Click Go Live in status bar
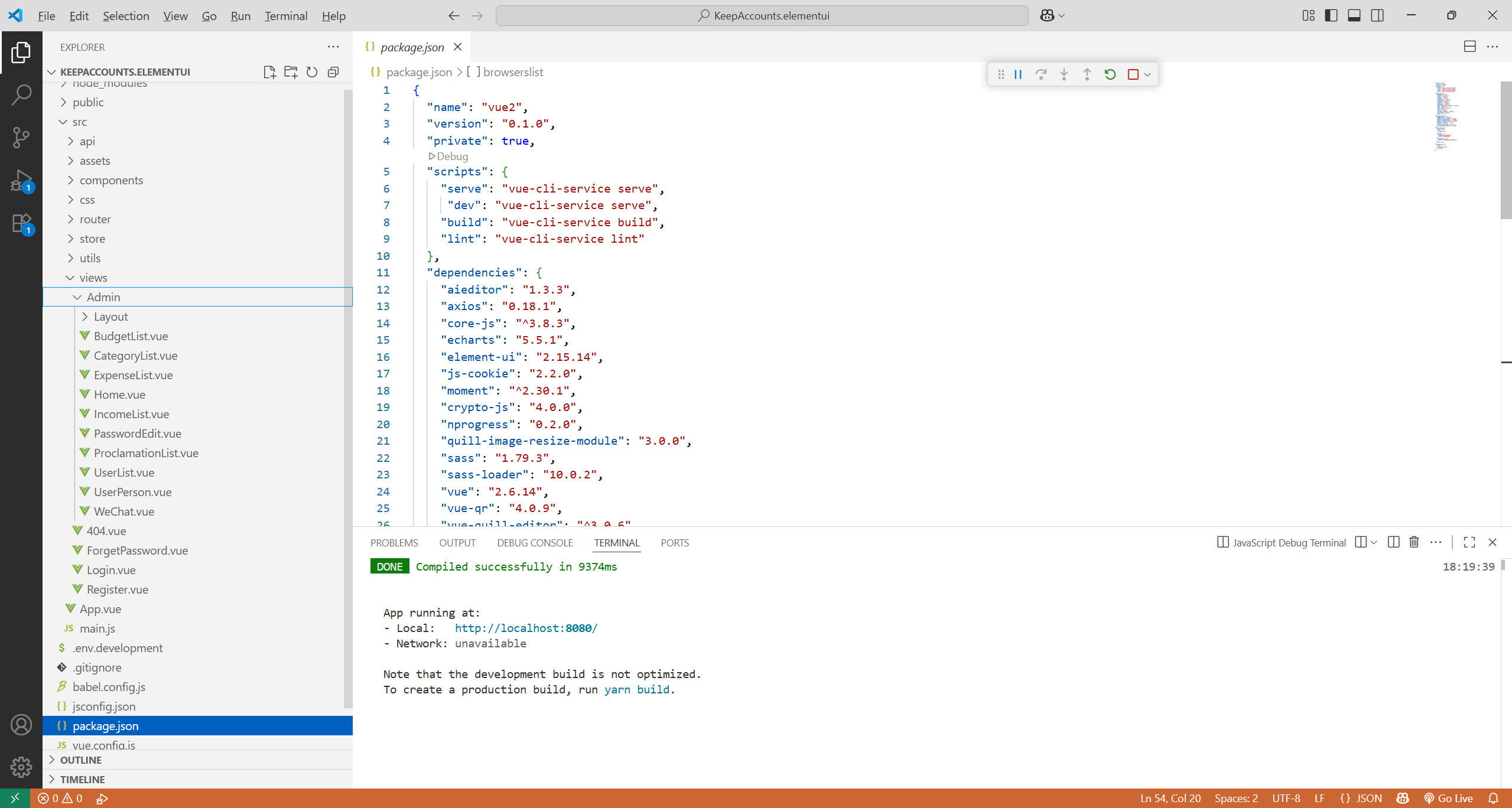1512x808 pixels. pyautogui.click(x=1449, y=799)
